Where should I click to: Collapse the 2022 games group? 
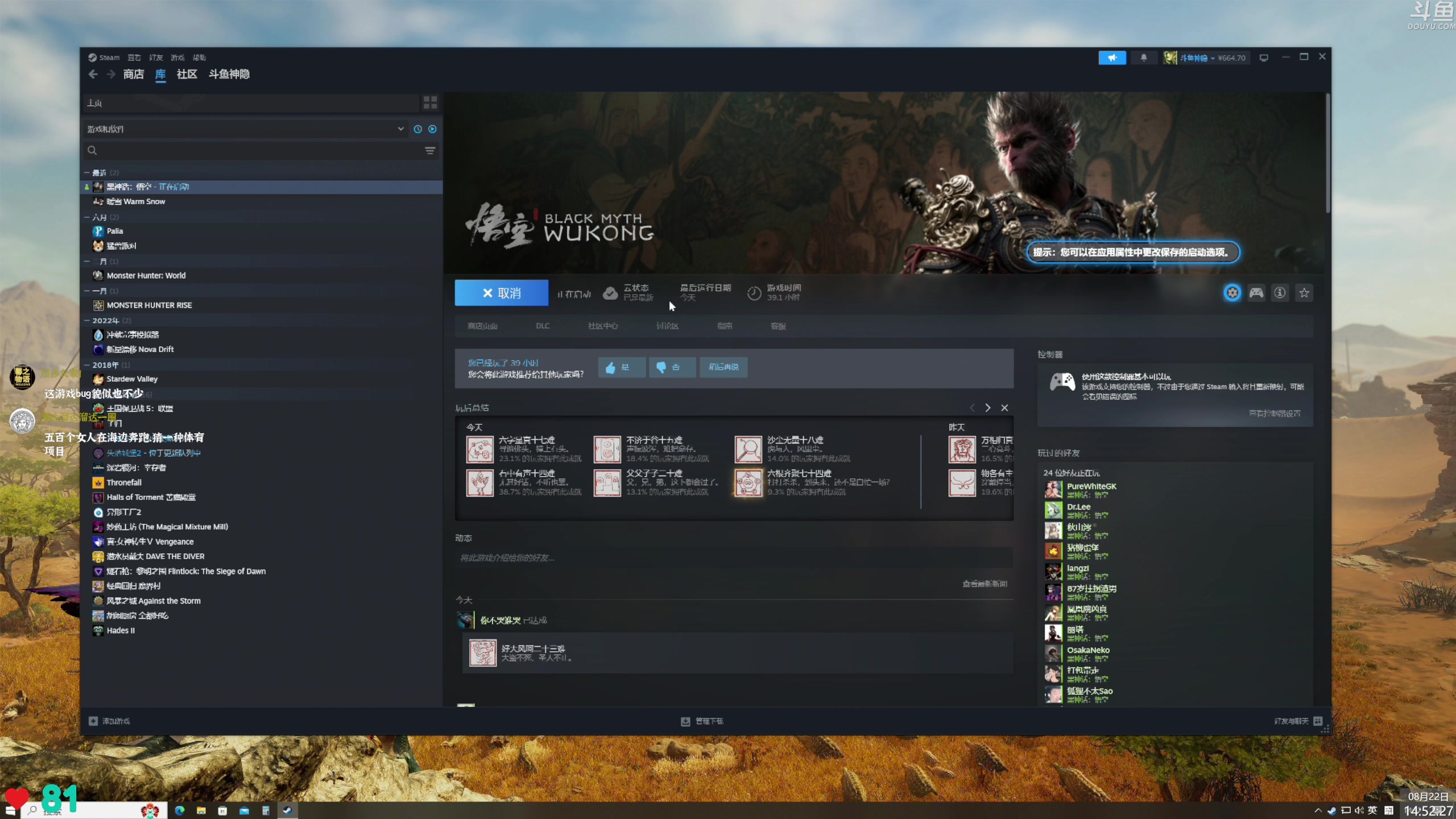[87, 320]
